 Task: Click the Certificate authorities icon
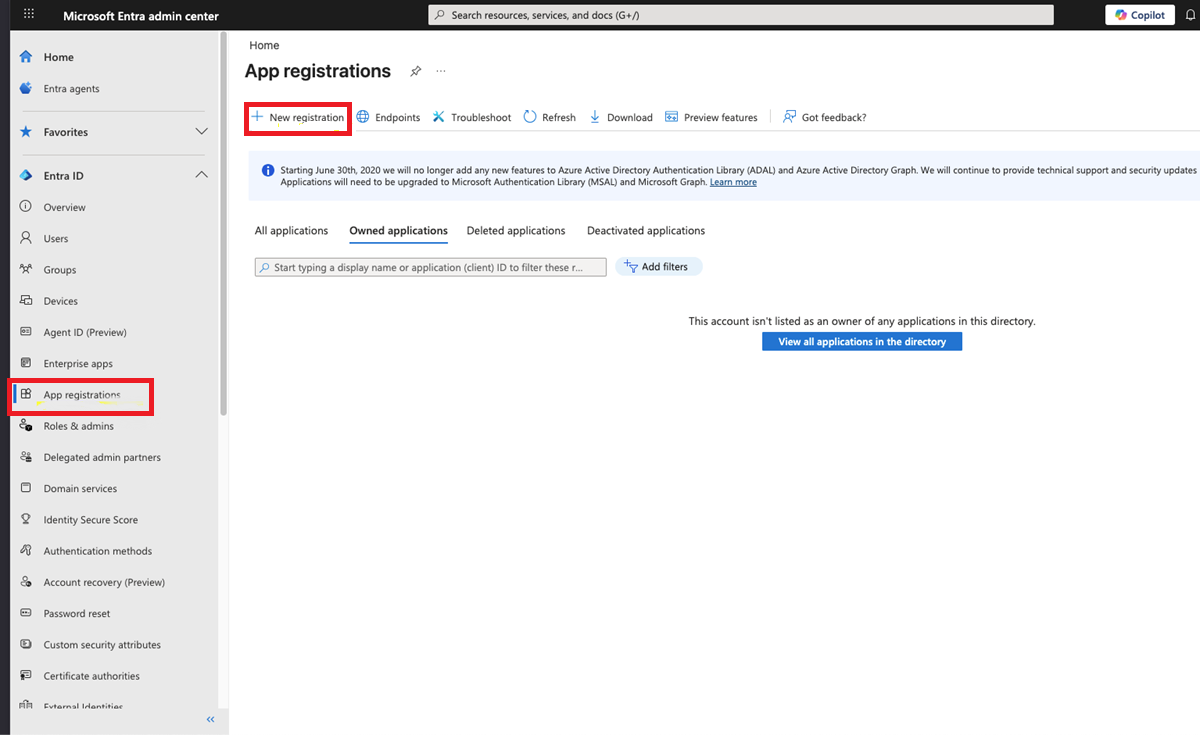pyautogui.click(x=26, y=676)
